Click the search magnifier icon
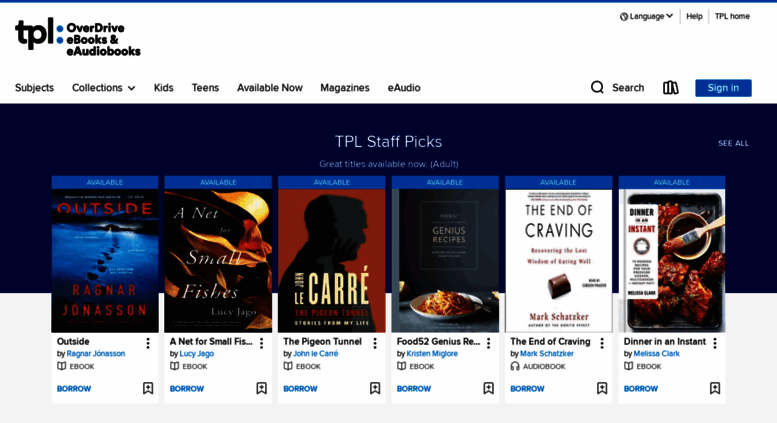Viewport: 777px width, 423px height. [597, 88]
